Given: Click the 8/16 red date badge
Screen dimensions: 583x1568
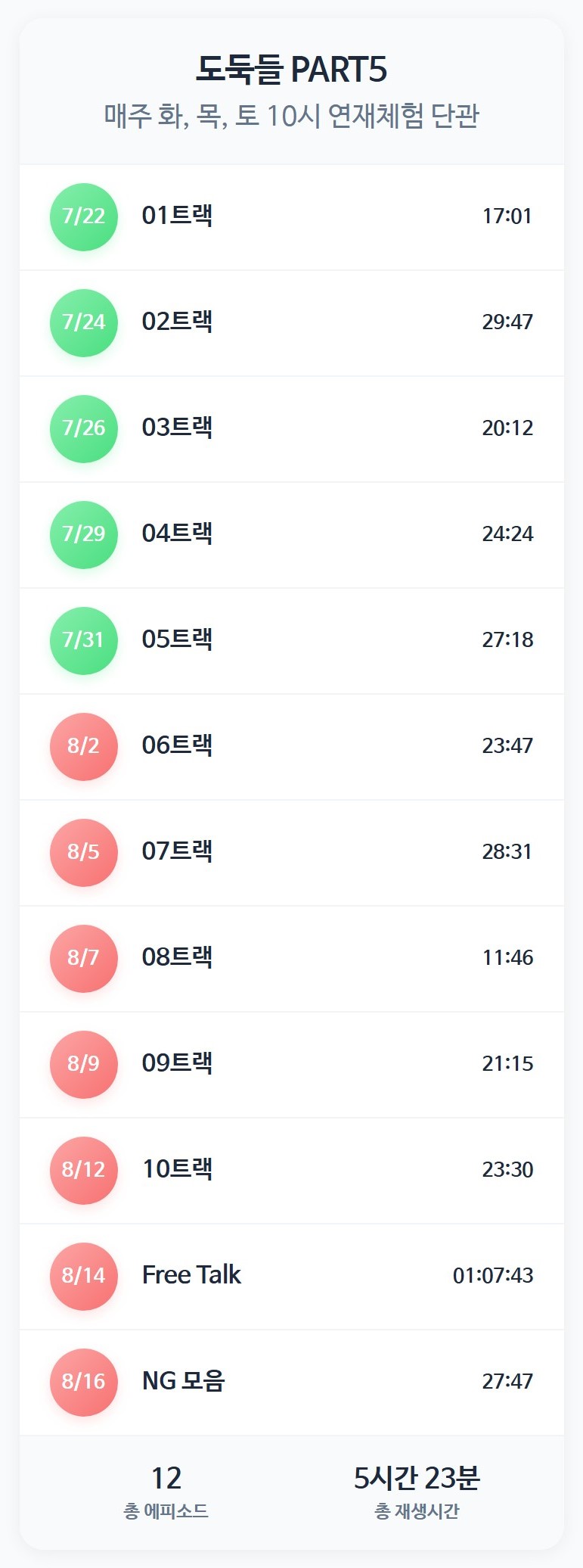Looking at the screenshot, I should click(x=84, y=1383).
